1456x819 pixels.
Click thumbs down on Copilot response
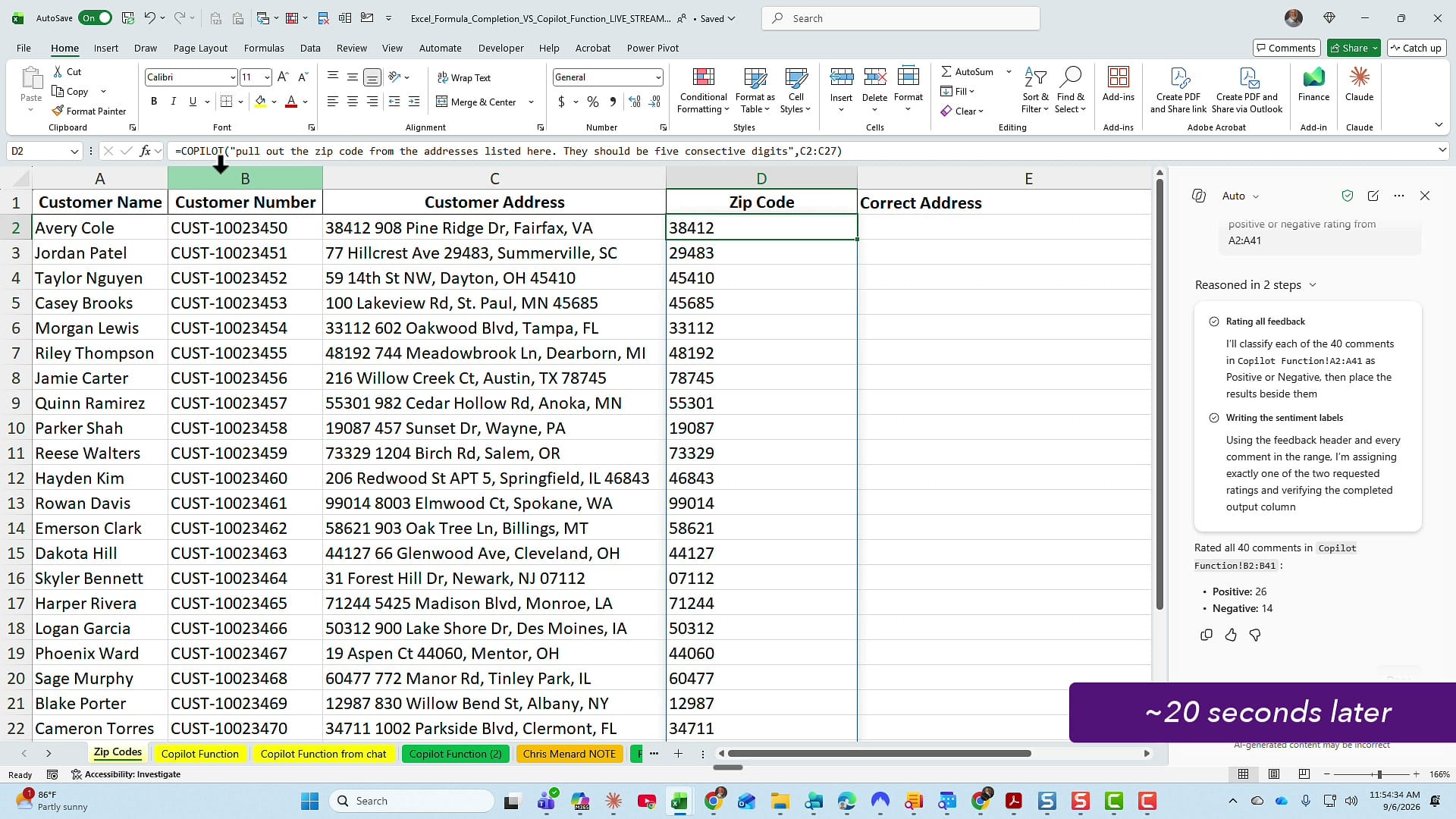click(1255, 635)
